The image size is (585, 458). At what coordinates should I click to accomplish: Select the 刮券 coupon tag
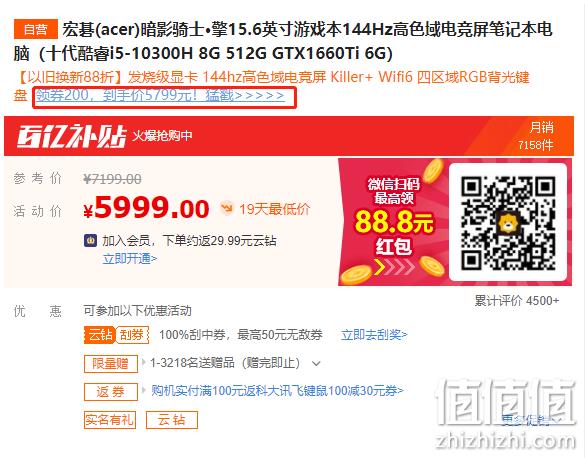pyautogui.click(x=132, y=335)
